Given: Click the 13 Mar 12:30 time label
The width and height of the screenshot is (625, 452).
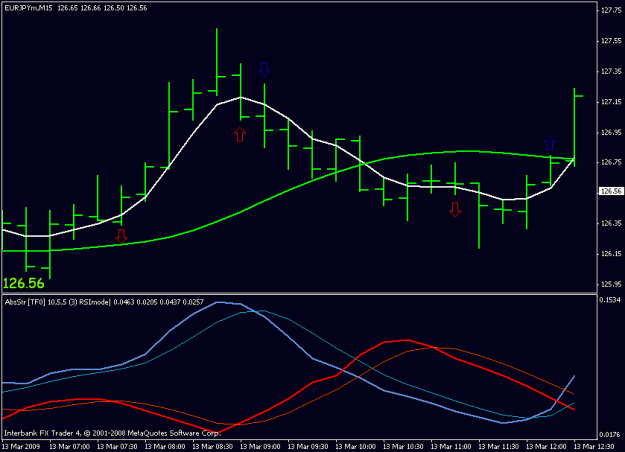Looking at the screenshot, I should pyautogui.click(x=594, y=446).
